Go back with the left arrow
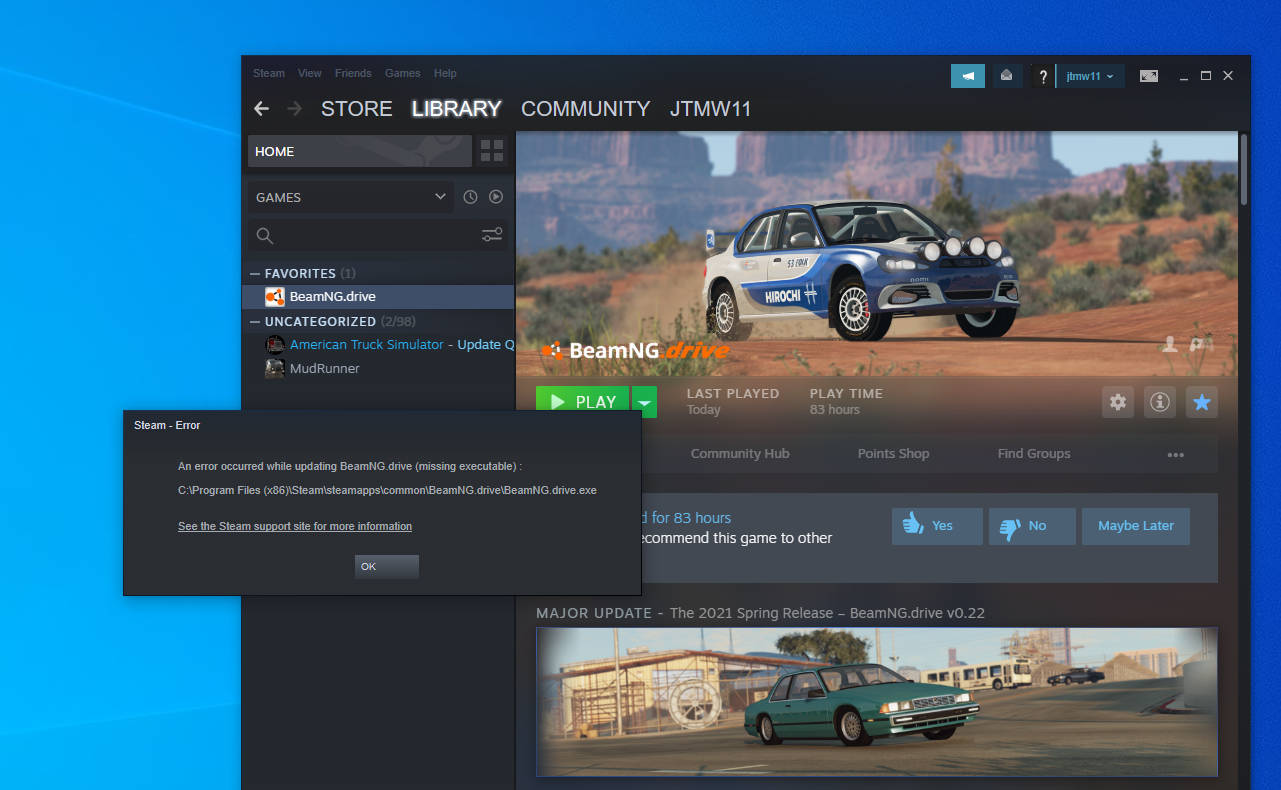 click(262, 108)
